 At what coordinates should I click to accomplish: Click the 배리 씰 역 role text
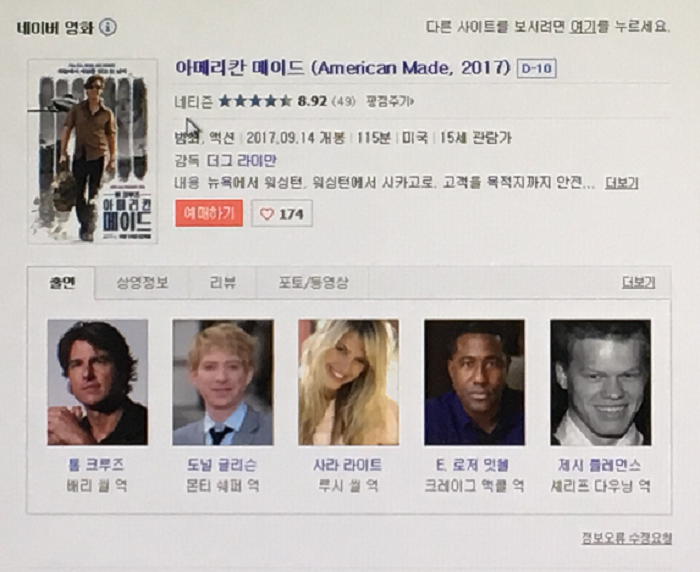[97, 485]
